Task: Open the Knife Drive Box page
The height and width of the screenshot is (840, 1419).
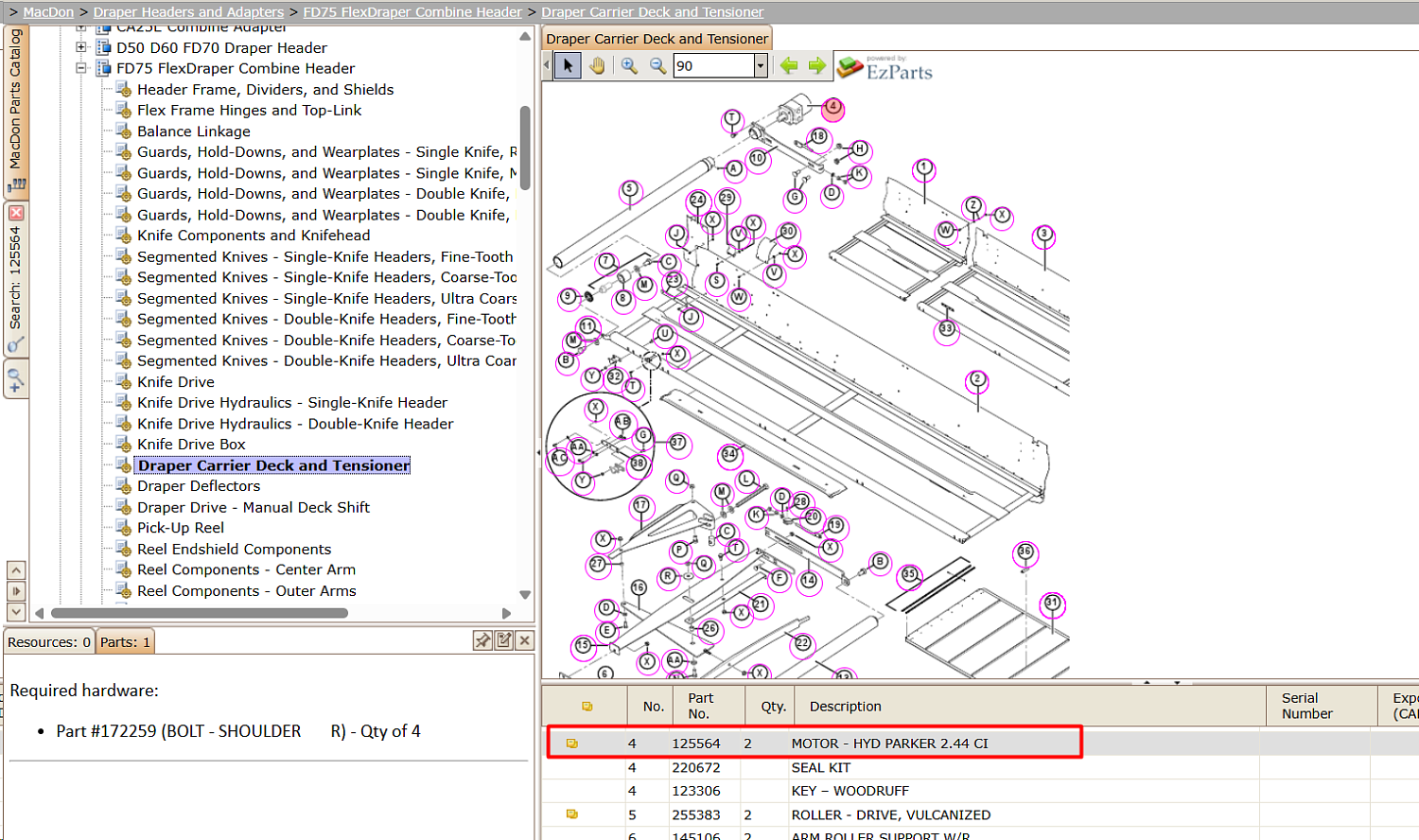Action: coord(191,445)
